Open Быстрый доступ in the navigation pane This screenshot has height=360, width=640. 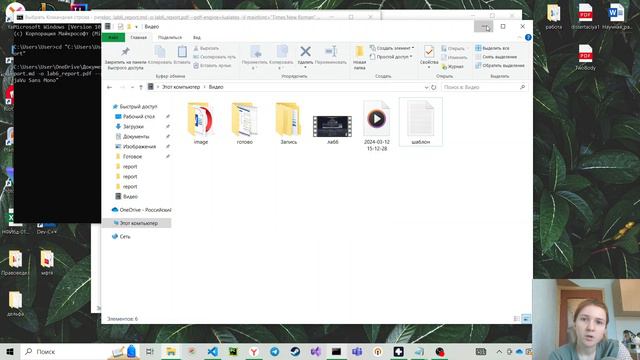[138, 107]
